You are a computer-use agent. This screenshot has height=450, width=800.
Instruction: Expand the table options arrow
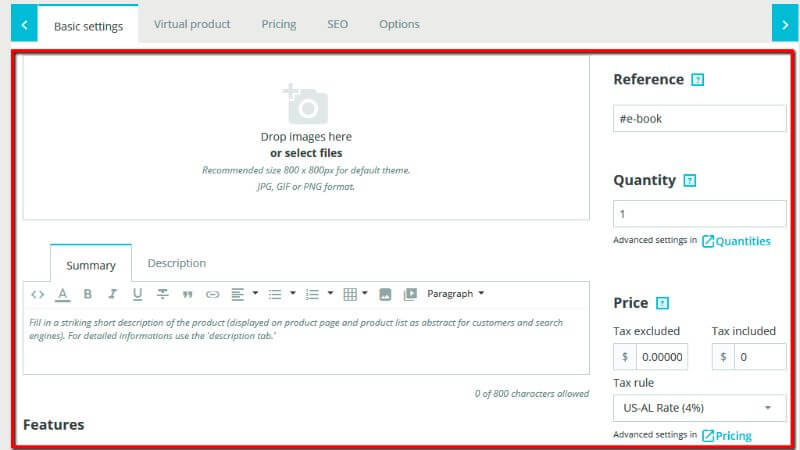(365, 293)
